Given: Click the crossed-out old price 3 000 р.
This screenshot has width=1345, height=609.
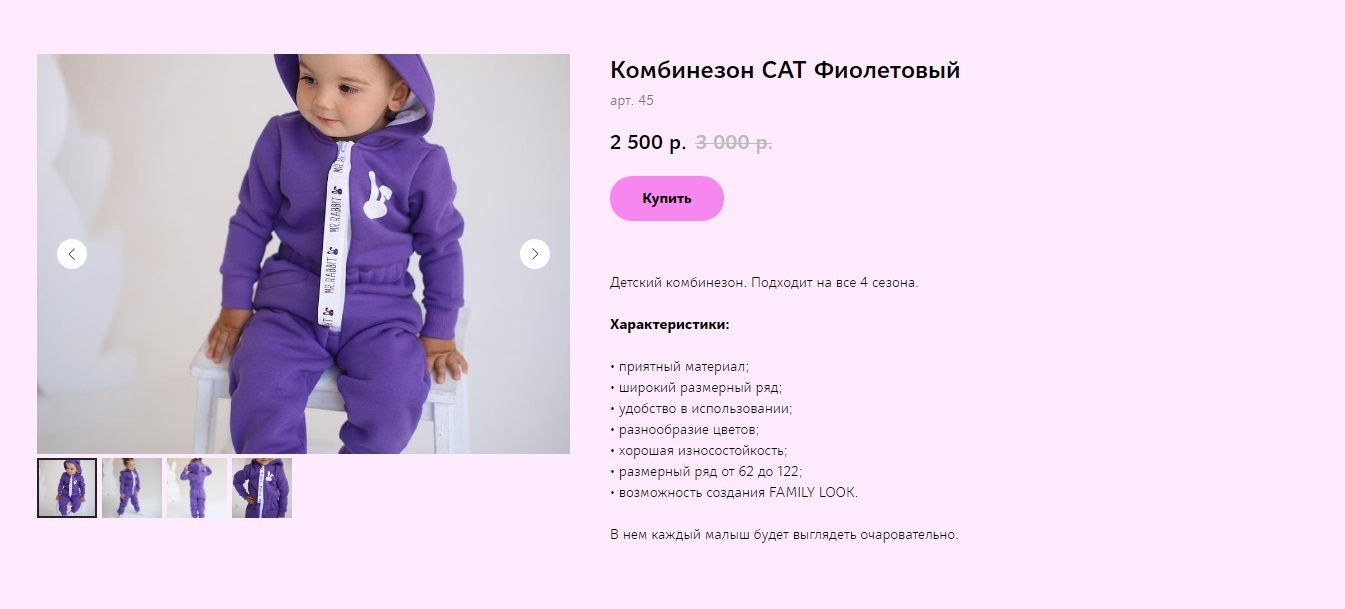Looking at the screenshot, I should click(734, 142).
